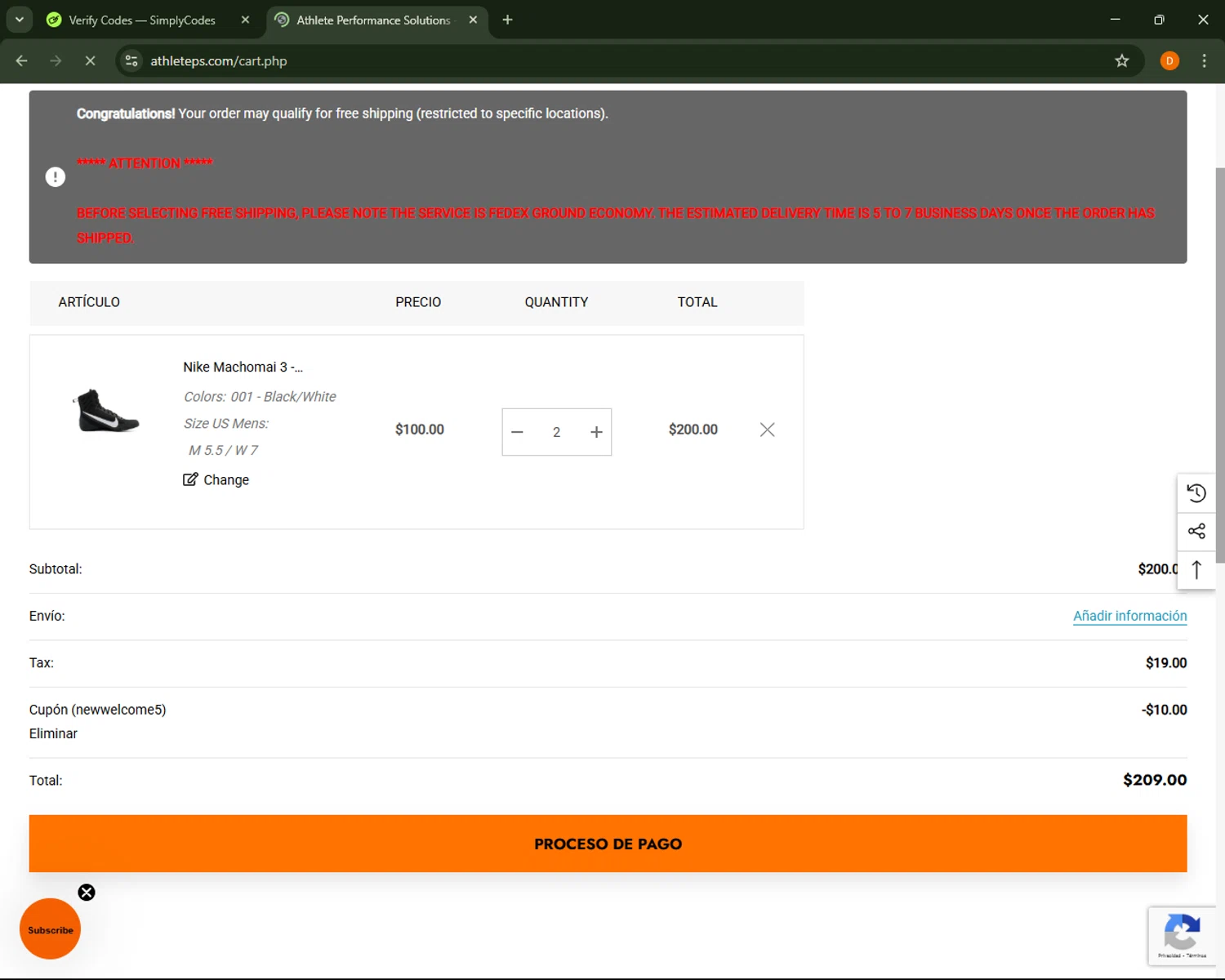
Task: Click the quantity field showing 2
Action: point(556,432)
